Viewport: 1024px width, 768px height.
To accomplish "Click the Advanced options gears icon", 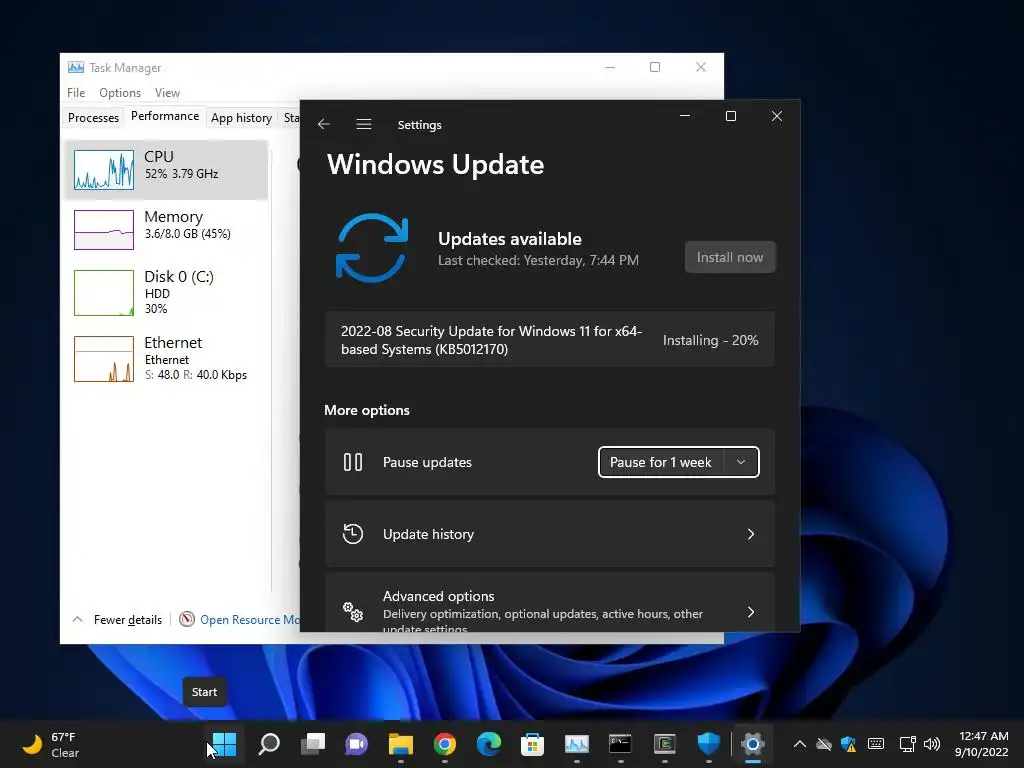I will [x=353, y=612].
